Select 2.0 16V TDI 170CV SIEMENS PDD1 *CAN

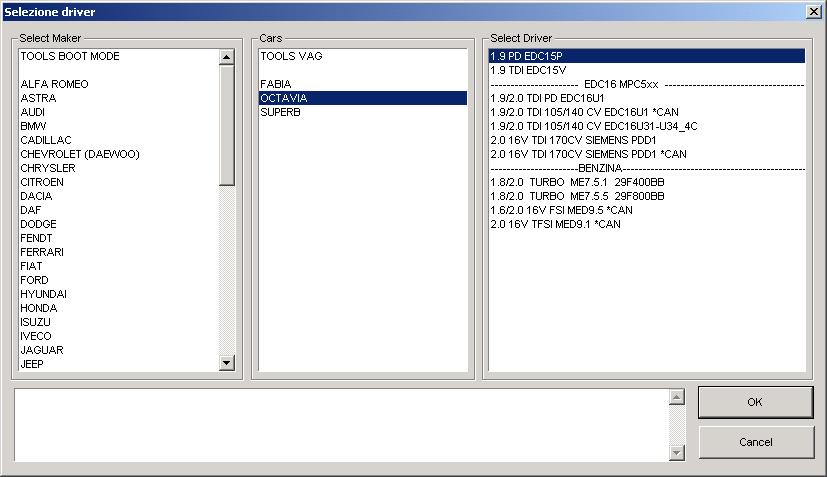pos(647,154)
